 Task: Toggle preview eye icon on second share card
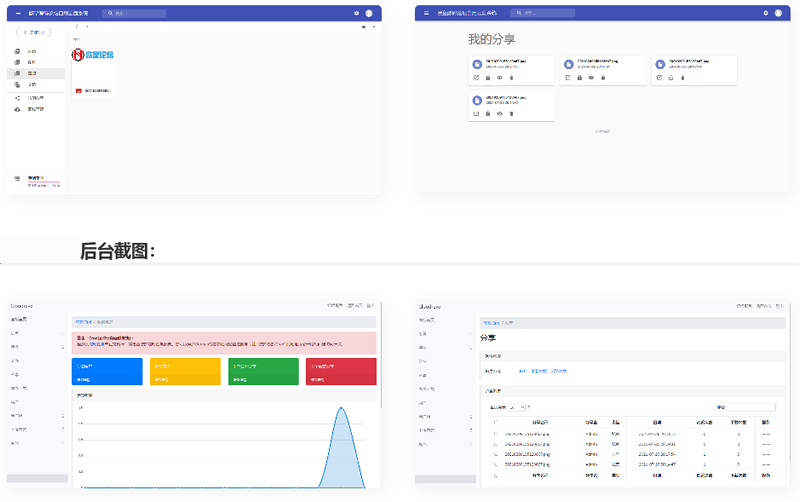click(x=590, y=77)
